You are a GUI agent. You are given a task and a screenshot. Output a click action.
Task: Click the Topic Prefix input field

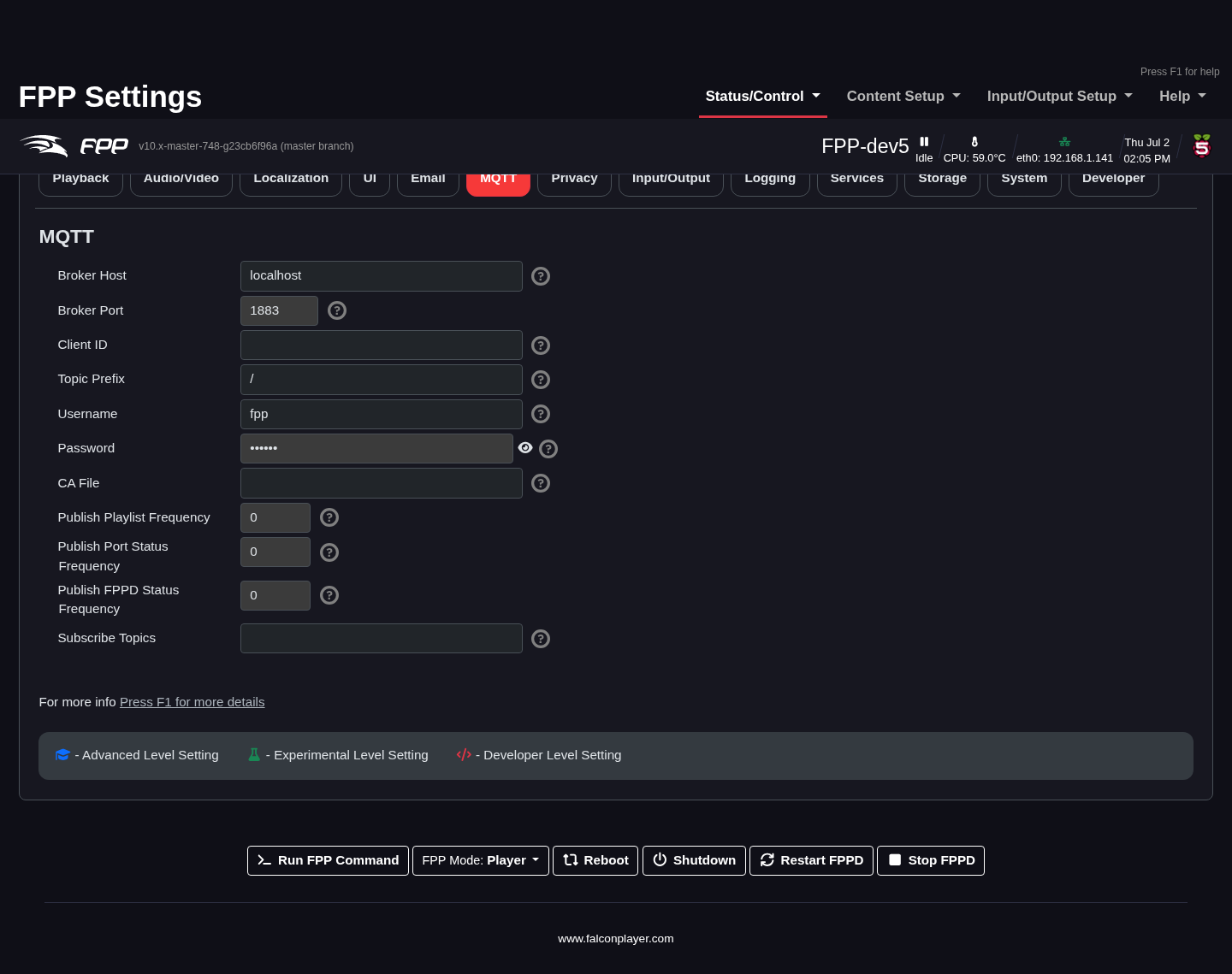382,380
